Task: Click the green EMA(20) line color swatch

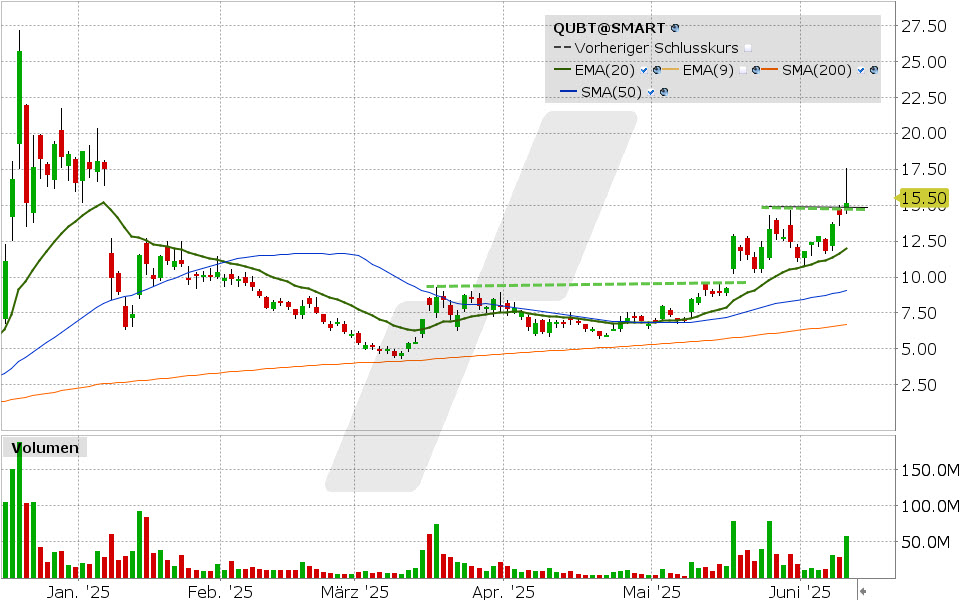Action: [x=563, y=70]
